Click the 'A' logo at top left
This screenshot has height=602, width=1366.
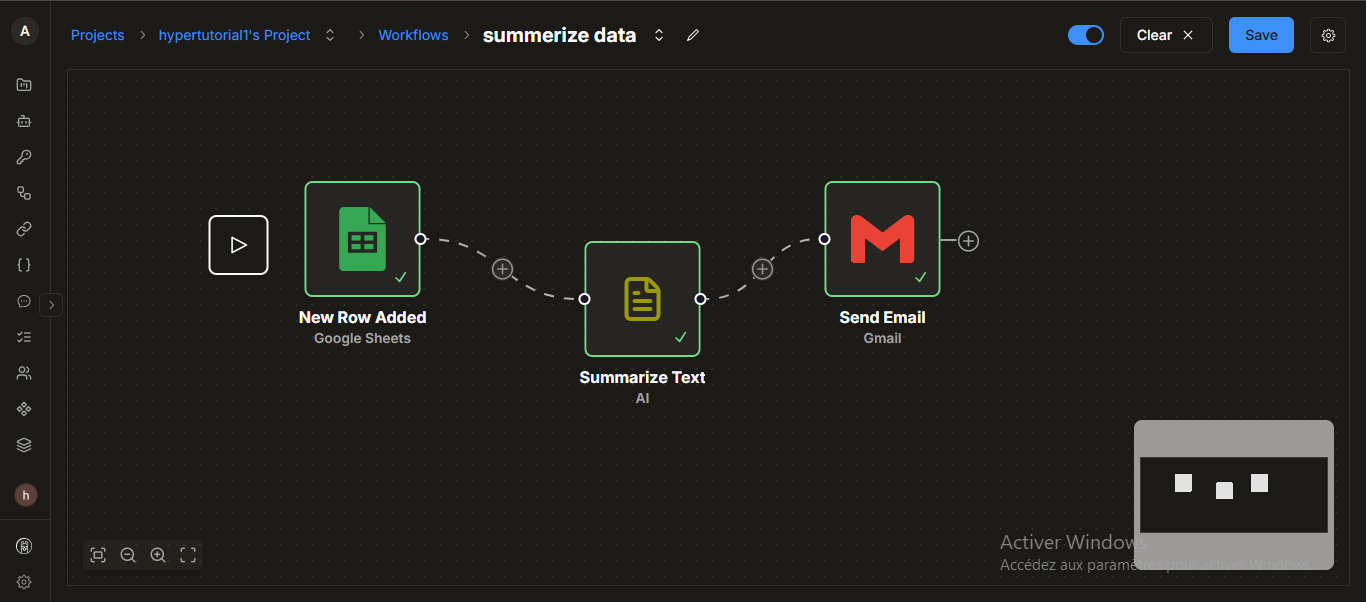25,31
